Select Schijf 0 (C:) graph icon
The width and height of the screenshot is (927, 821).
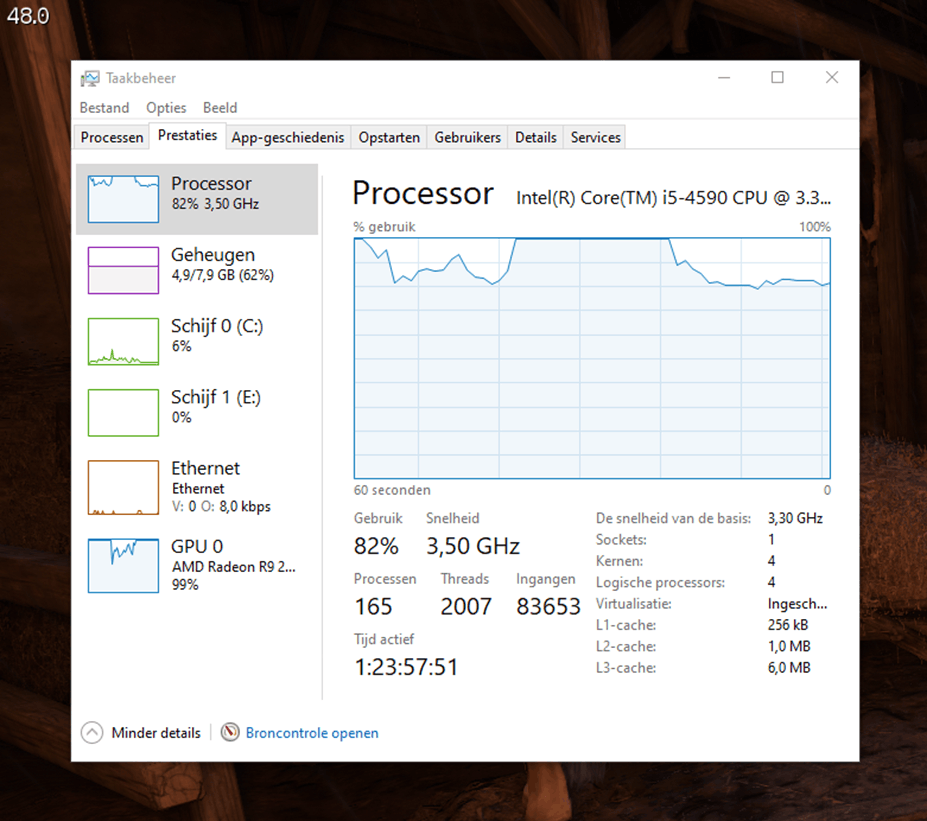123,341
